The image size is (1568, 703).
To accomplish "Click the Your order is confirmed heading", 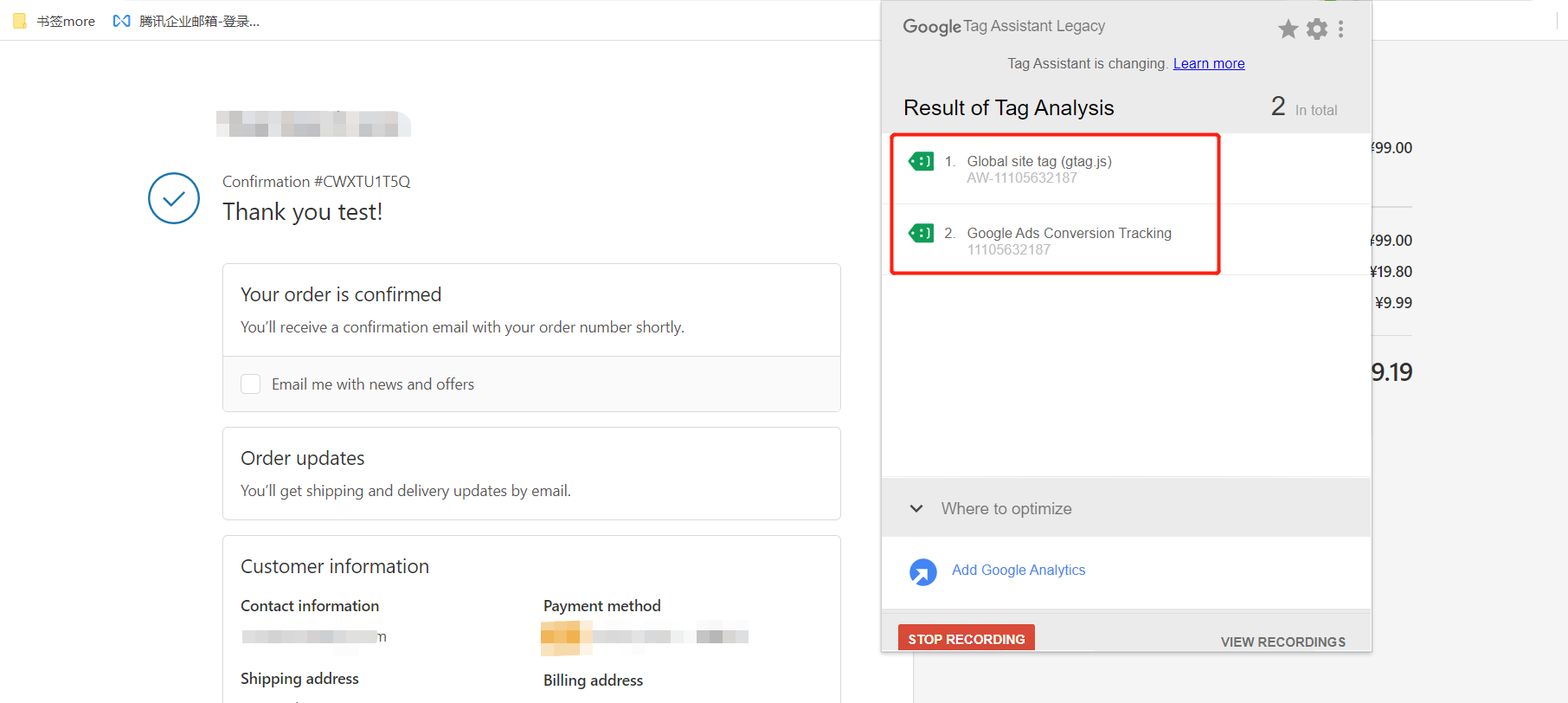I will 341,294.
